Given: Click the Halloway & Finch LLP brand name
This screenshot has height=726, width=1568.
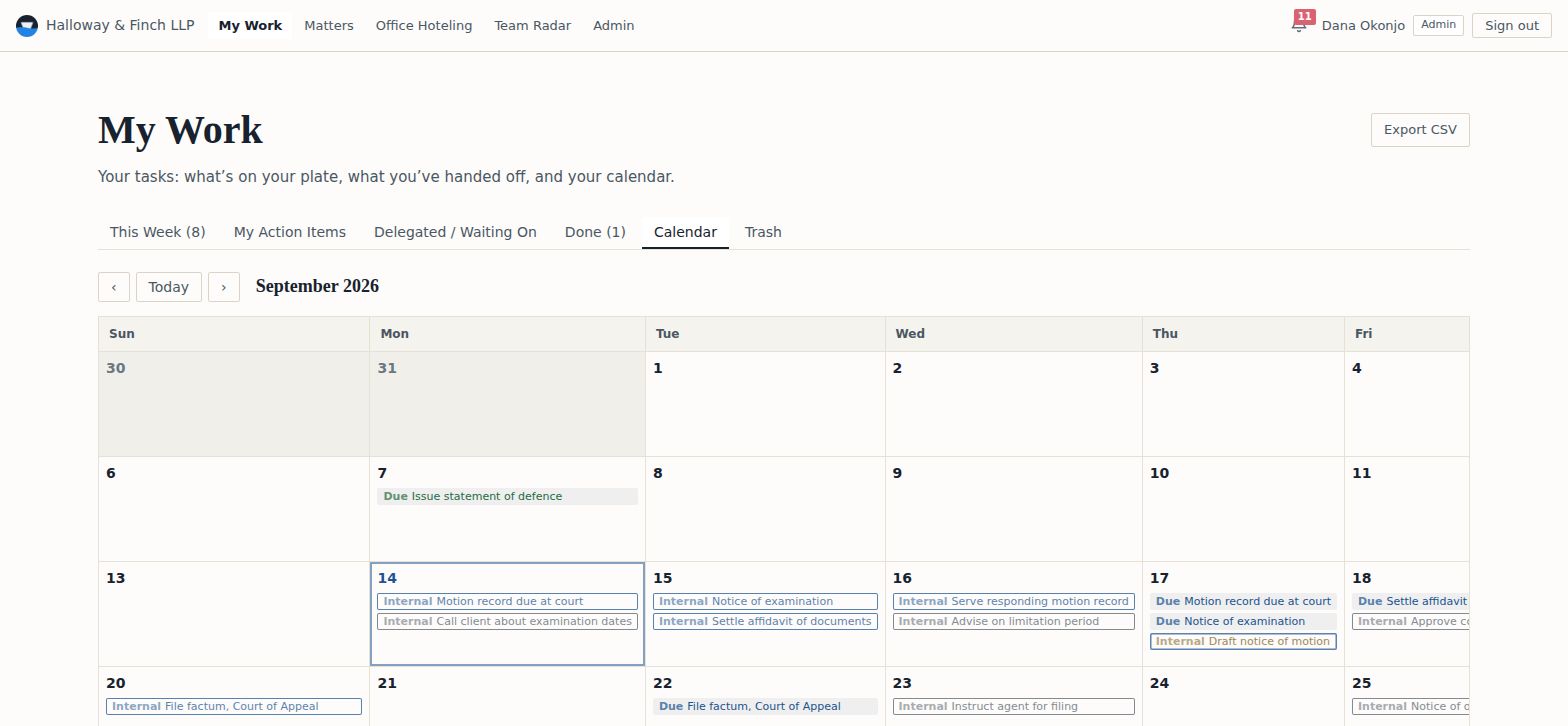Looking at the screenshot, I should pos(120,25).
